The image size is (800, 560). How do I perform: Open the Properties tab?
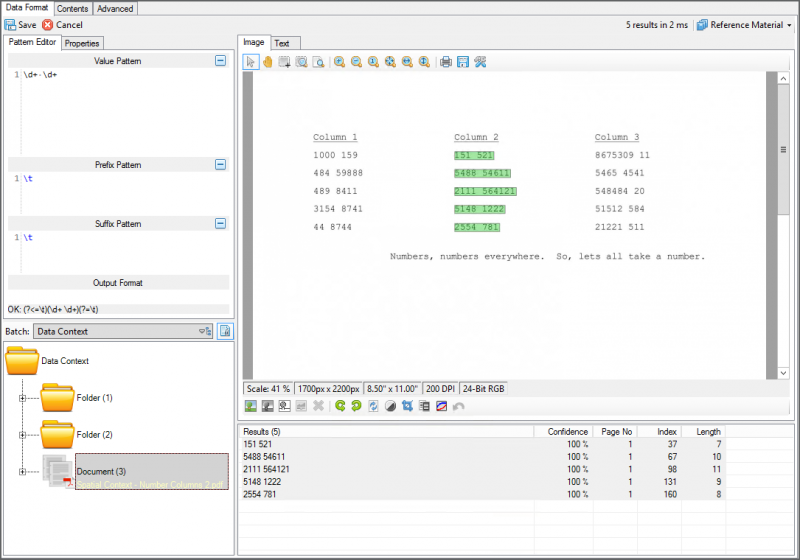tap(82, 43)
